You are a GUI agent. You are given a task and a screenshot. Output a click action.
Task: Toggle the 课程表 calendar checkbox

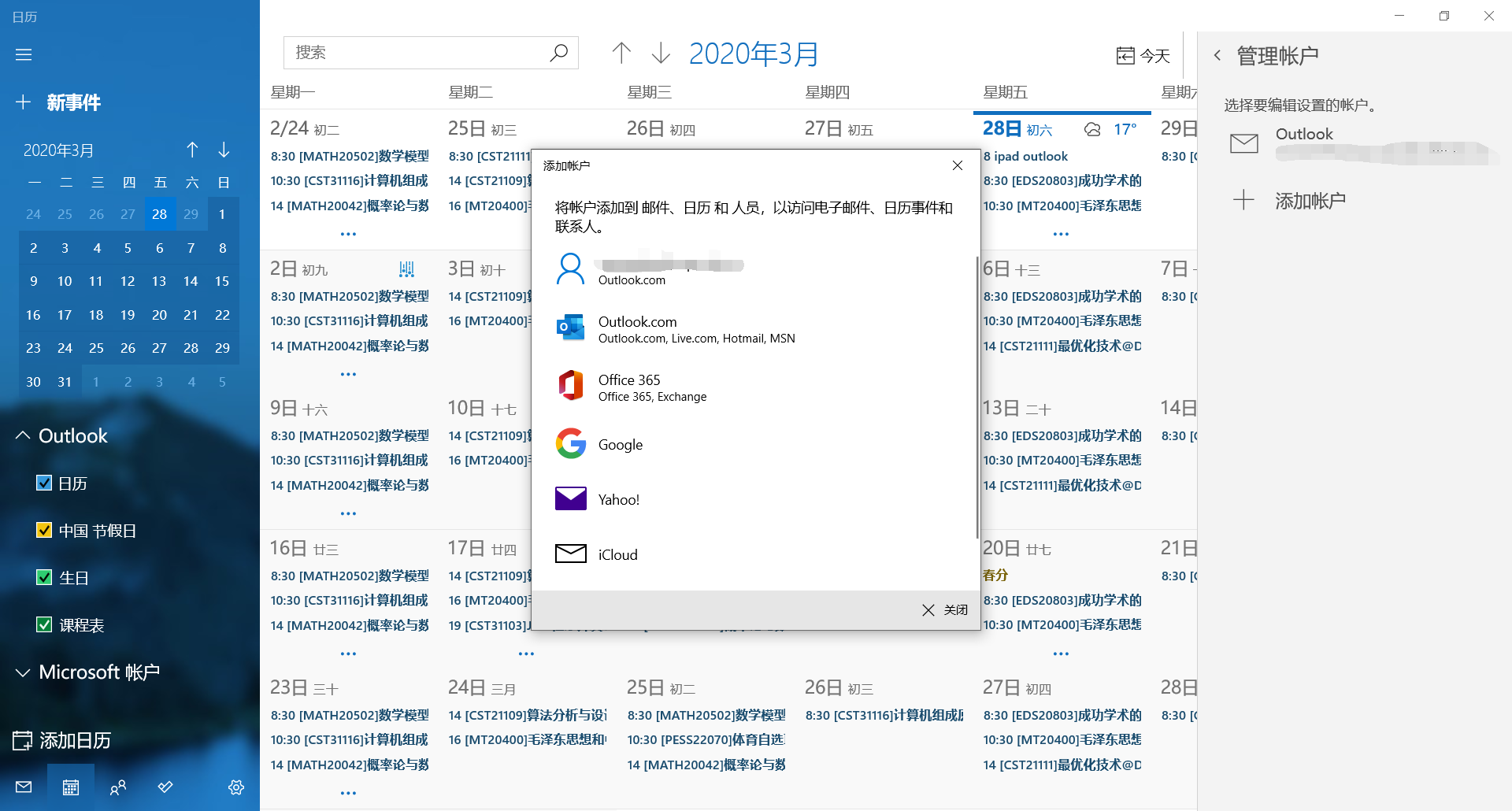click(x=44, y=624)
